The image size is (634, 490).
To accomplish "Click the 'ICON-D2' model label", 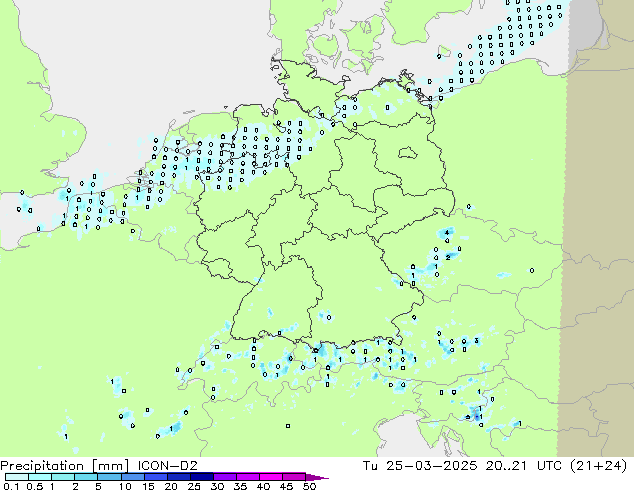I will 167,466.
